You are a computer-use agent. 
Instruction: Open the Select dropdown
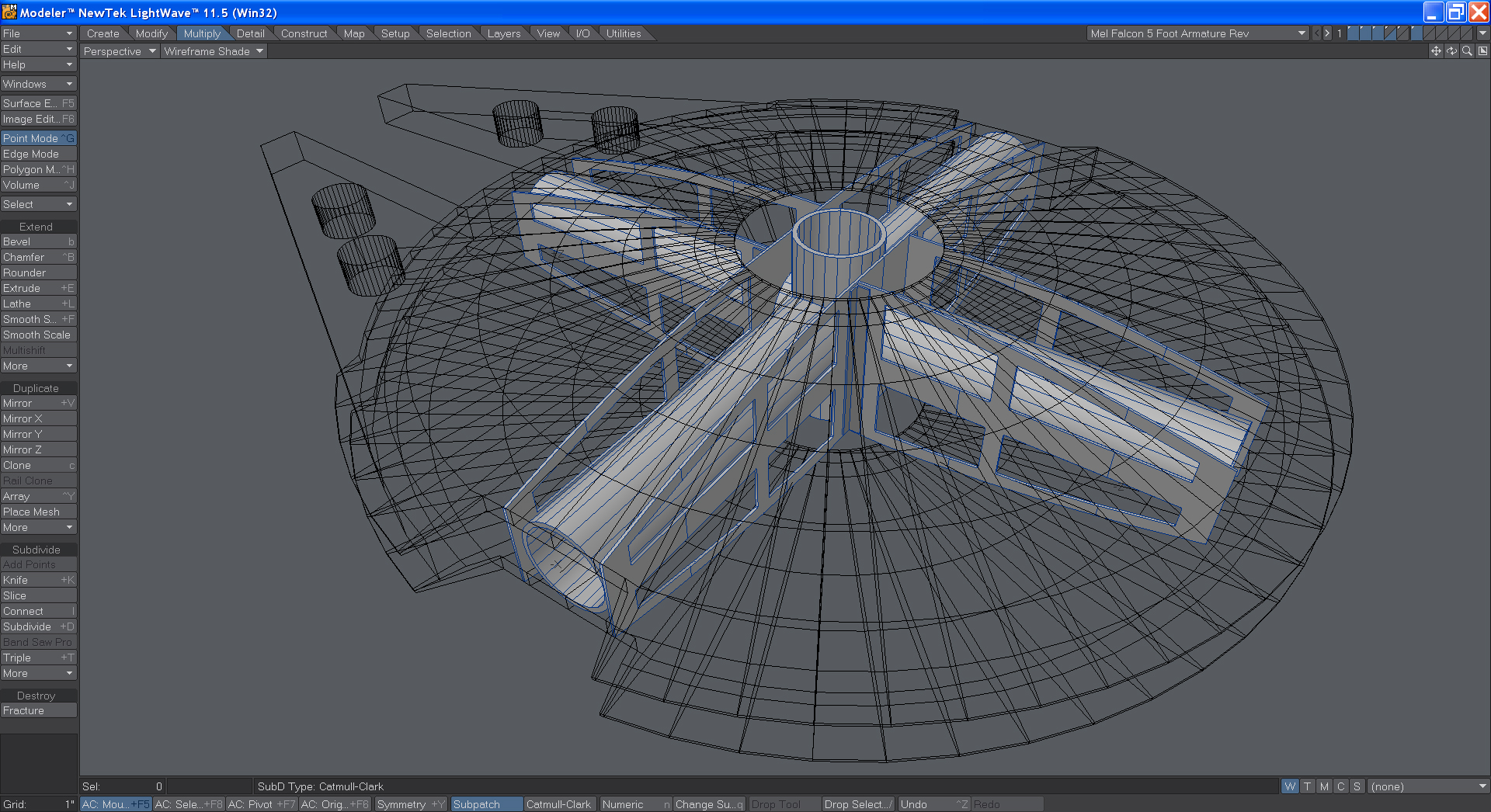click(38, 204)
